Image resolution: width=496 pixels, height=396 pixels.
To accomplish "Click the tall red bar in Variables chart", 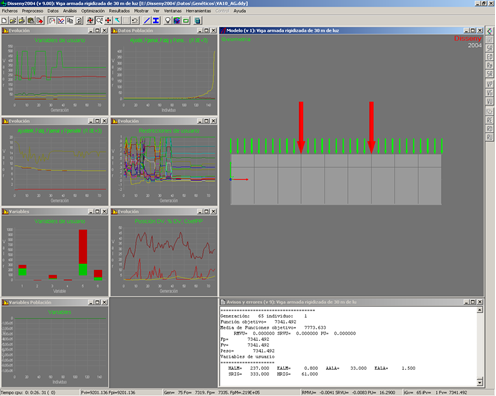I will (x=83, y=247).
